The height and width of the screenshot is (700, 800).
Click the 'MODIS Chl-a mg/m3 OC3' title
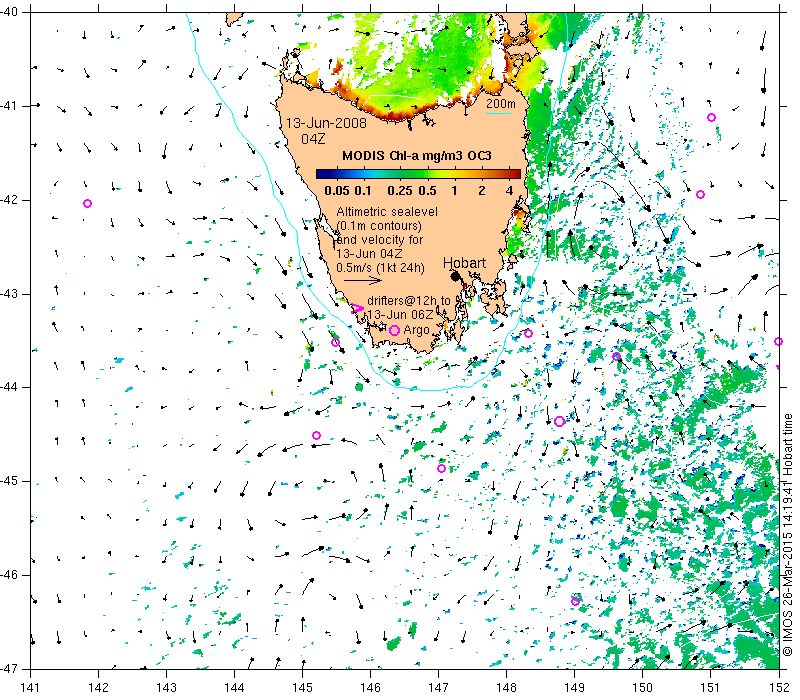click(x=417, y=156)
